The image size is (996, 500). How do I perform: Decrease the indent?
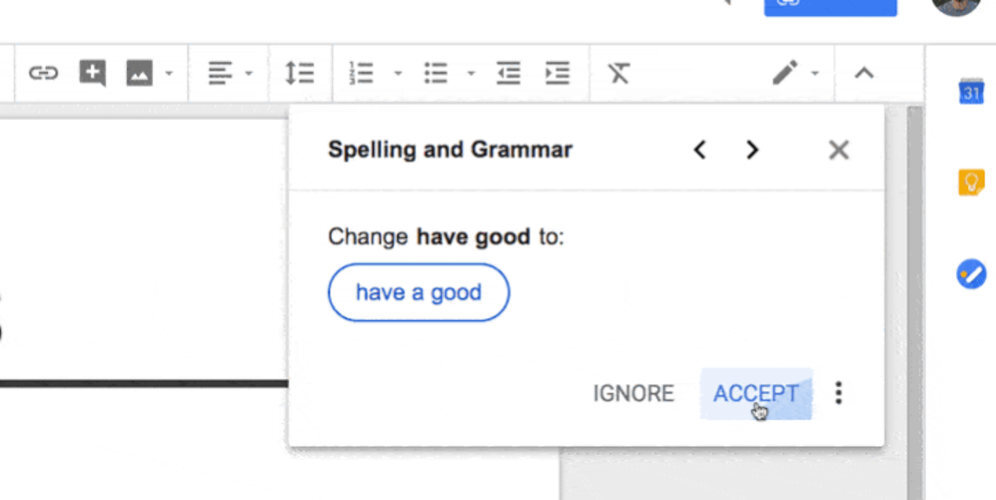(x=509, y=73)
